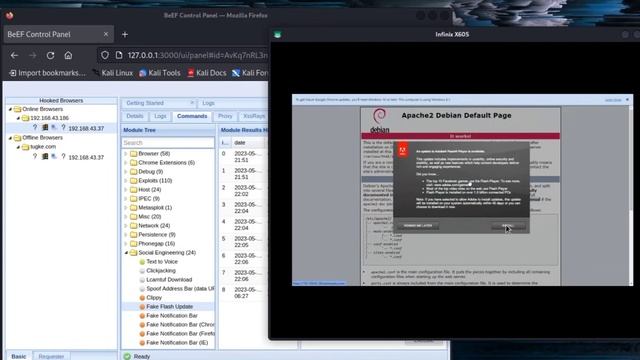Click the Adobe Flash icon in dialog
The width and height of the screenshot is (640, 360).
tap(403, 150)
